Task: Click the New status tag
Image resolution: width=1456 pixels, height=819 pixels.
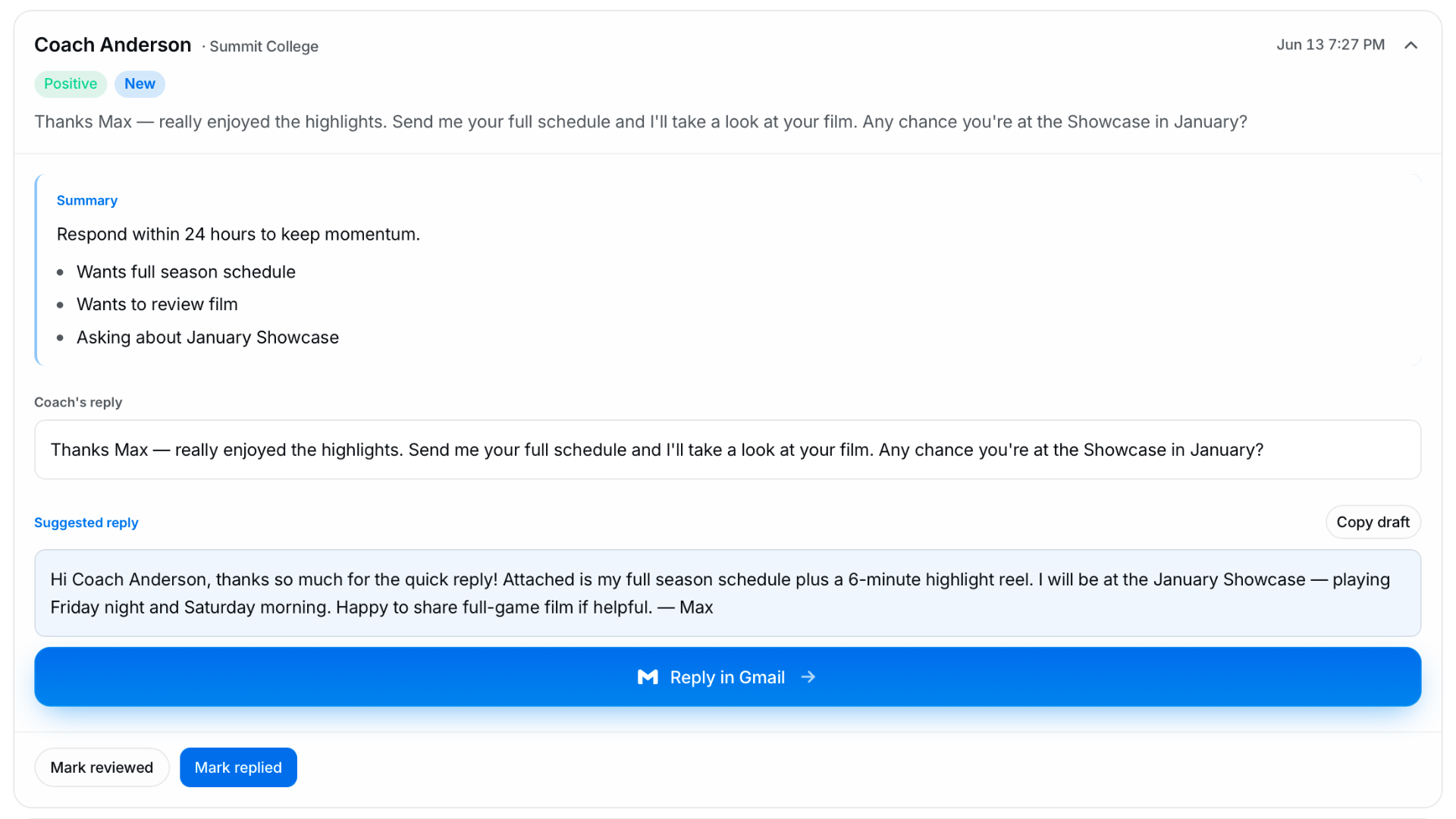Action: [140, 84]
